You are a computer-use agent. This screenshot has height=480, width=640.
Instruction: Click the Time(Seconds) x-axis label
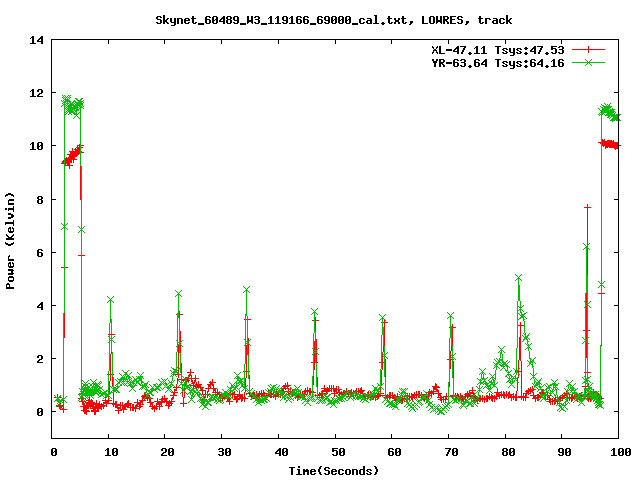[334, 470]
